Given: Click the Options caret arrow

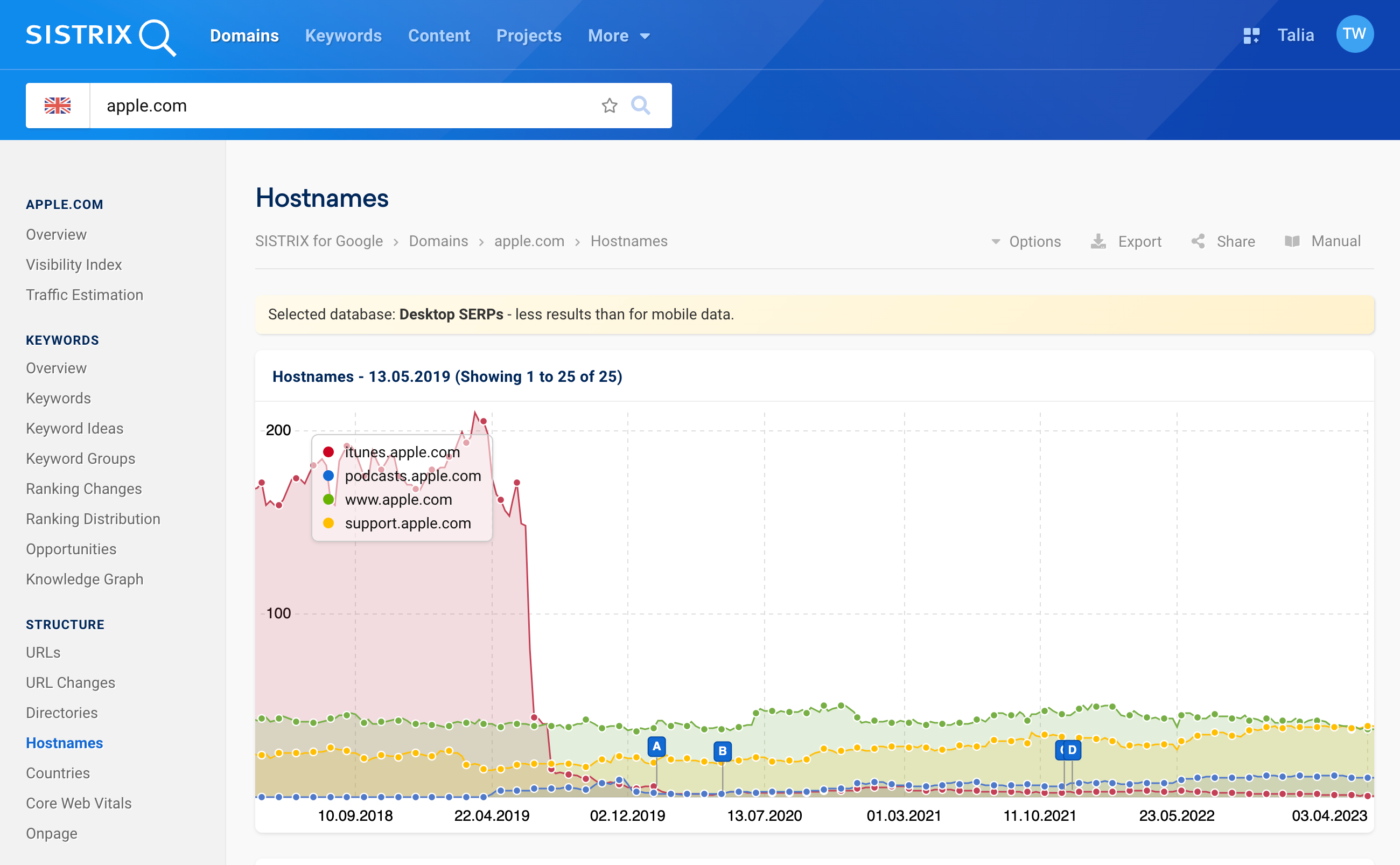Looking at the screenshot, I should [x=995, y=241].
